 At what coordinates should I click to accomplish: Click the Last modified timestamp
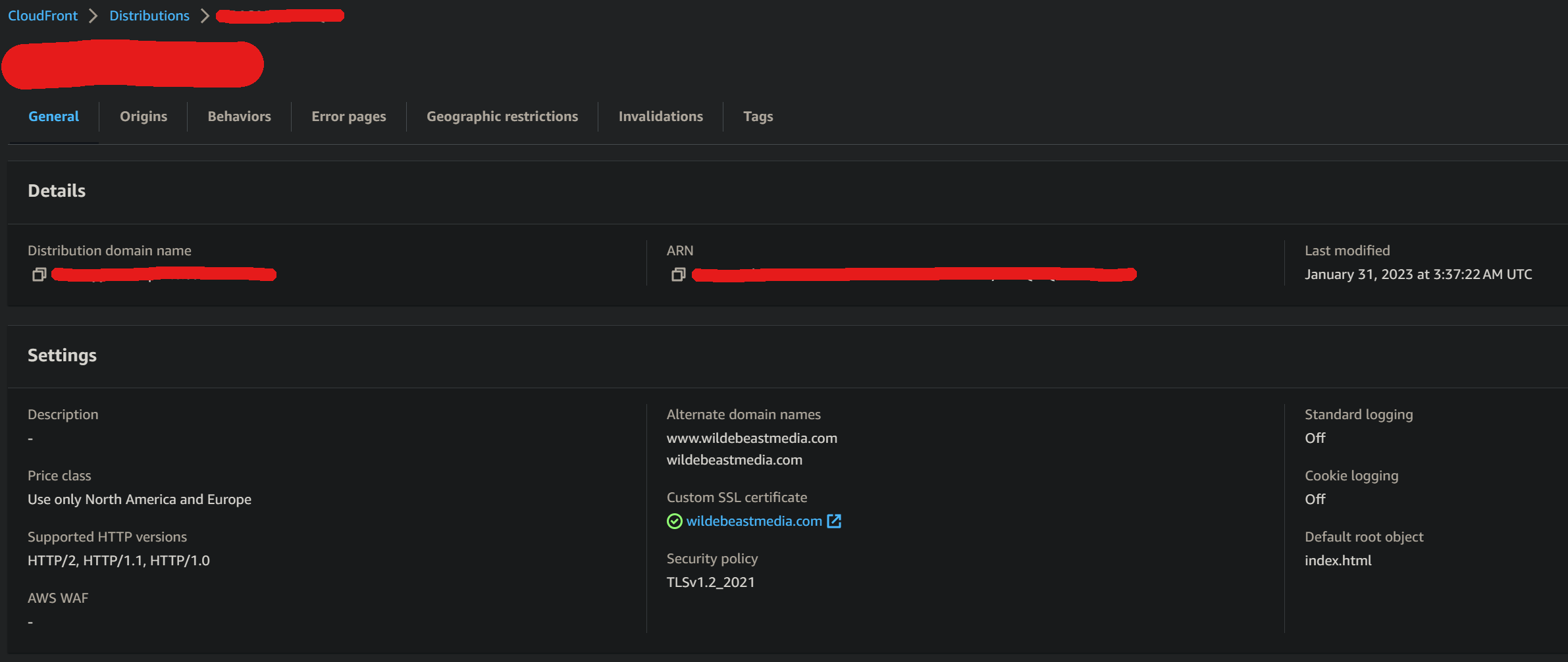[1418, 274]
